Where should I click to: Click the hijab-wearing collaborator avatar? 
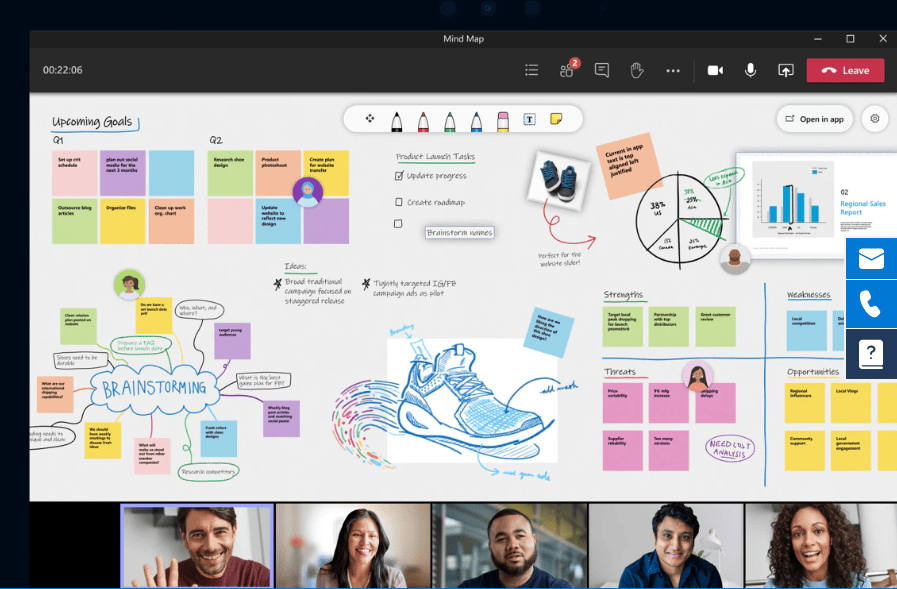point(308,192)
